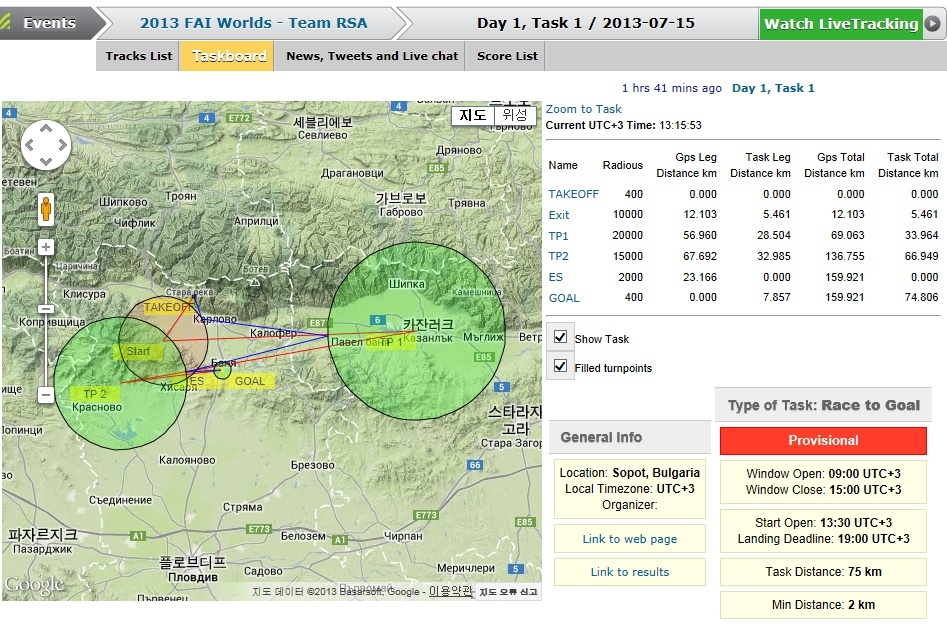This screenshot has width=947, height=631.
Task: Select Exit turnpoint in table
Action: pos(559,215)
